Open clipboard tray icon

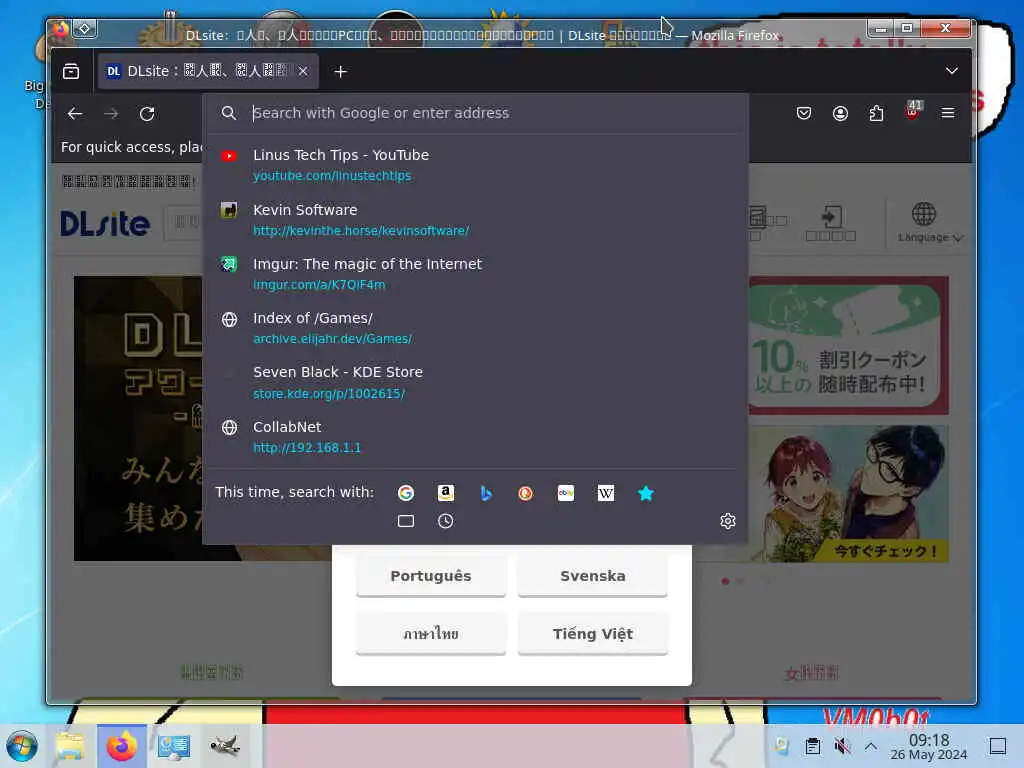coord(812,746)
